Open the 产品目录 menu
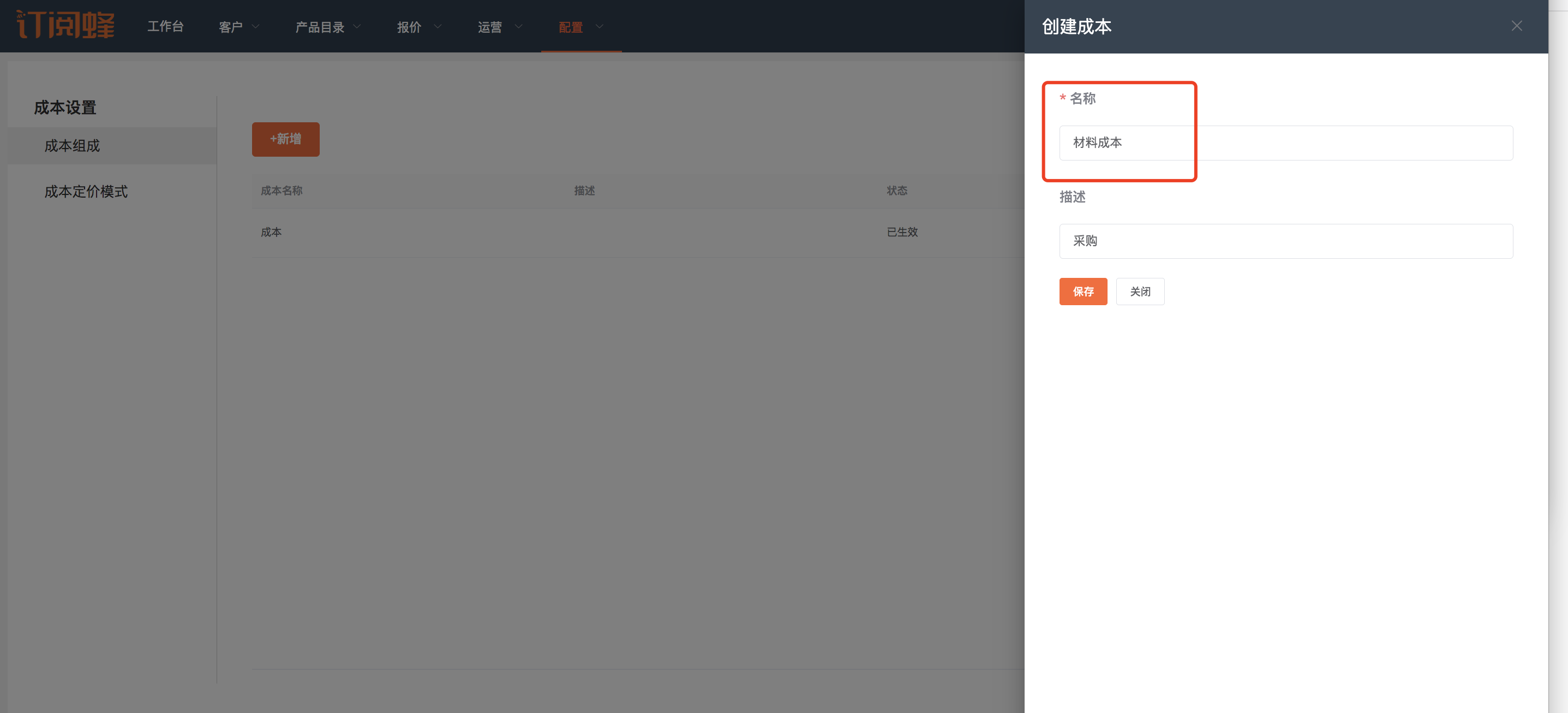 coord(320,27)
